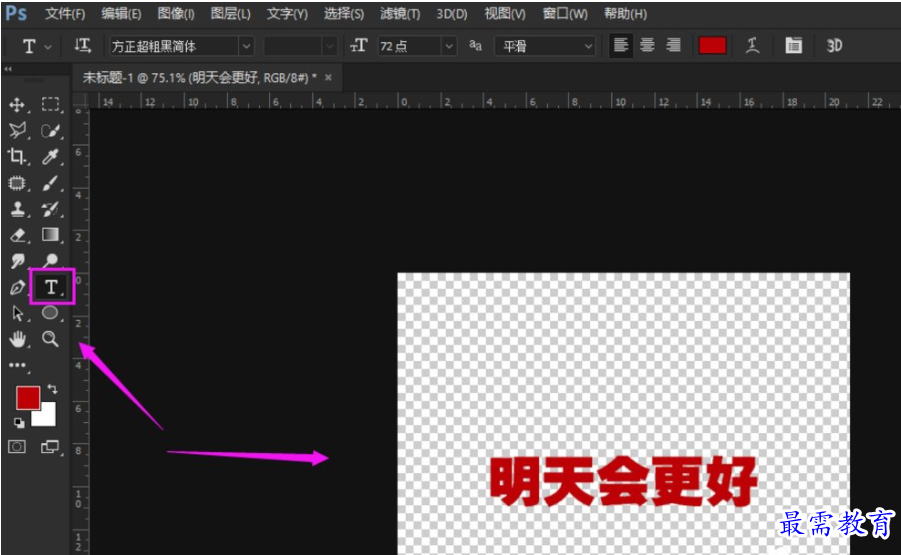Select the History Brush tool
Screen dimensions: 901x555
point(50,209)
